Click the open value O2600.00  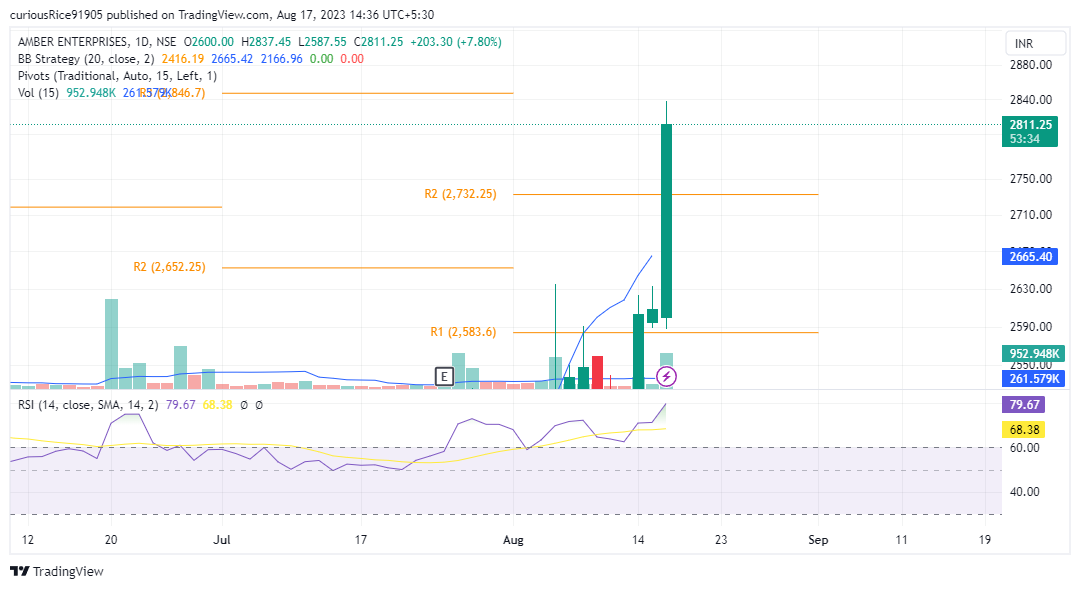point(209,42)
